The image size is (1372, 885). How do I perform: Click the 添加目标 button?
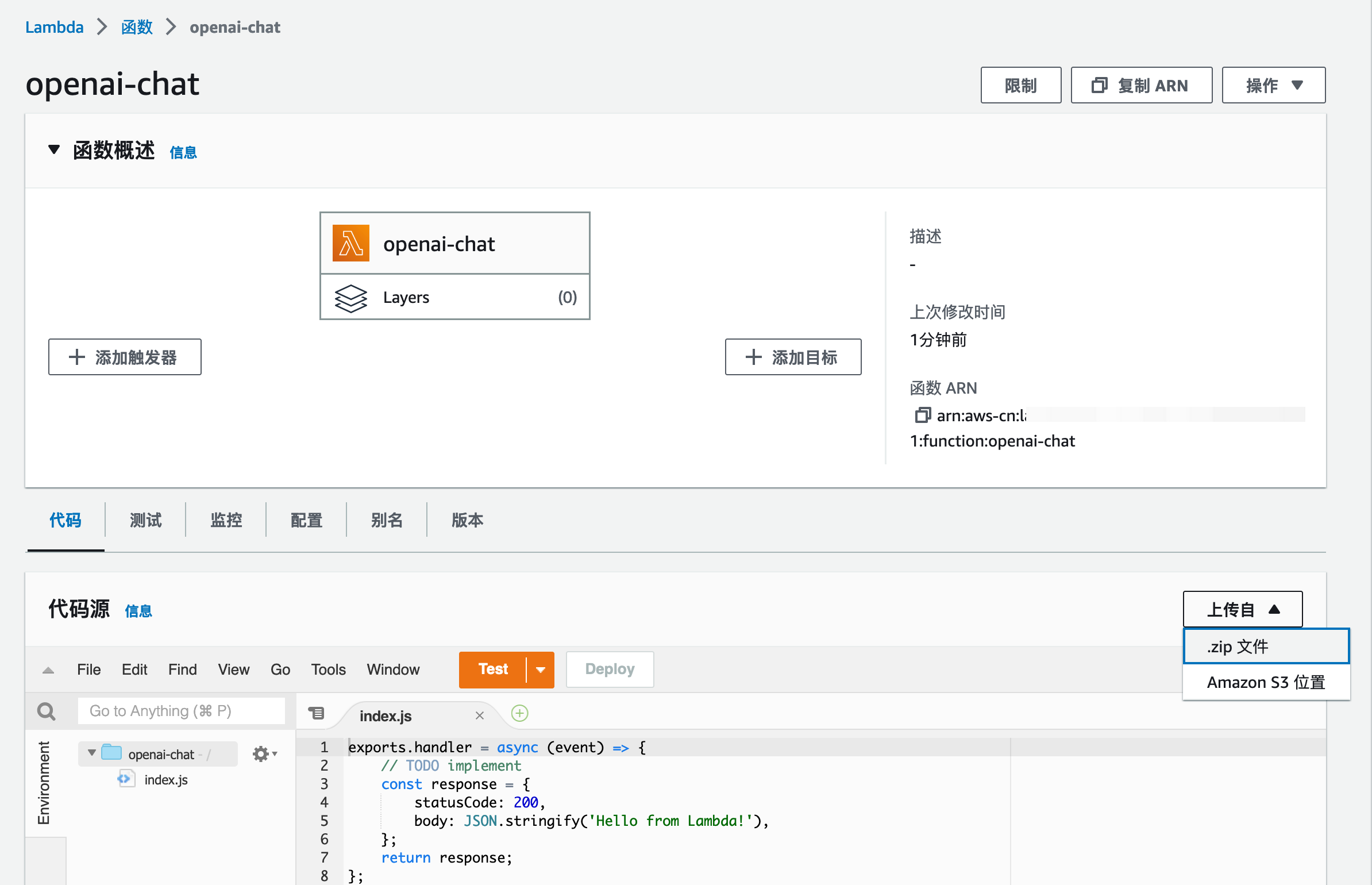(x=793, y=357)
